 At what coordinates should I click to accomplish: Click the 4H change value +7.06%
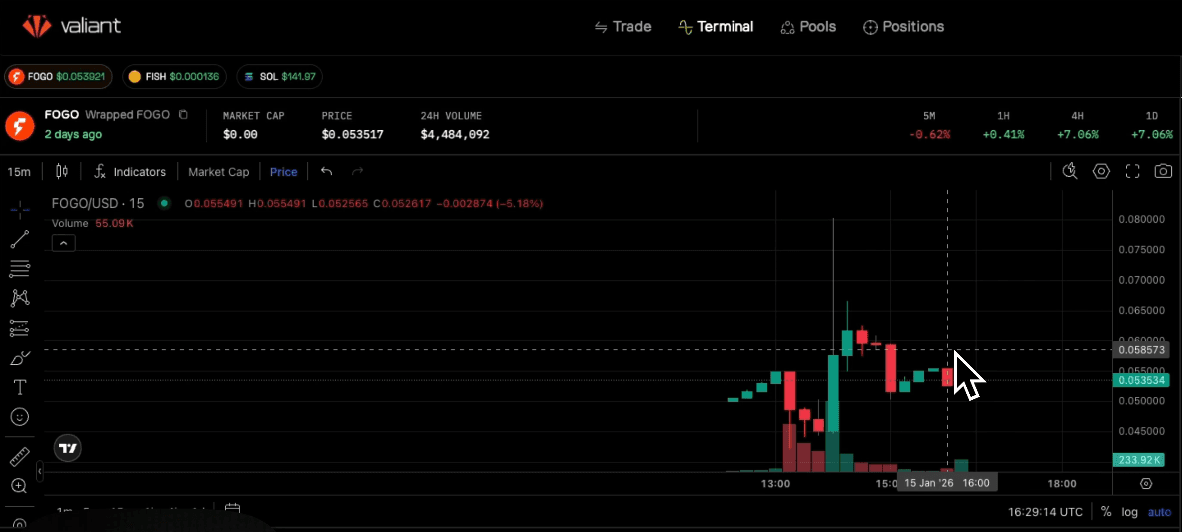click(1077, 134)
